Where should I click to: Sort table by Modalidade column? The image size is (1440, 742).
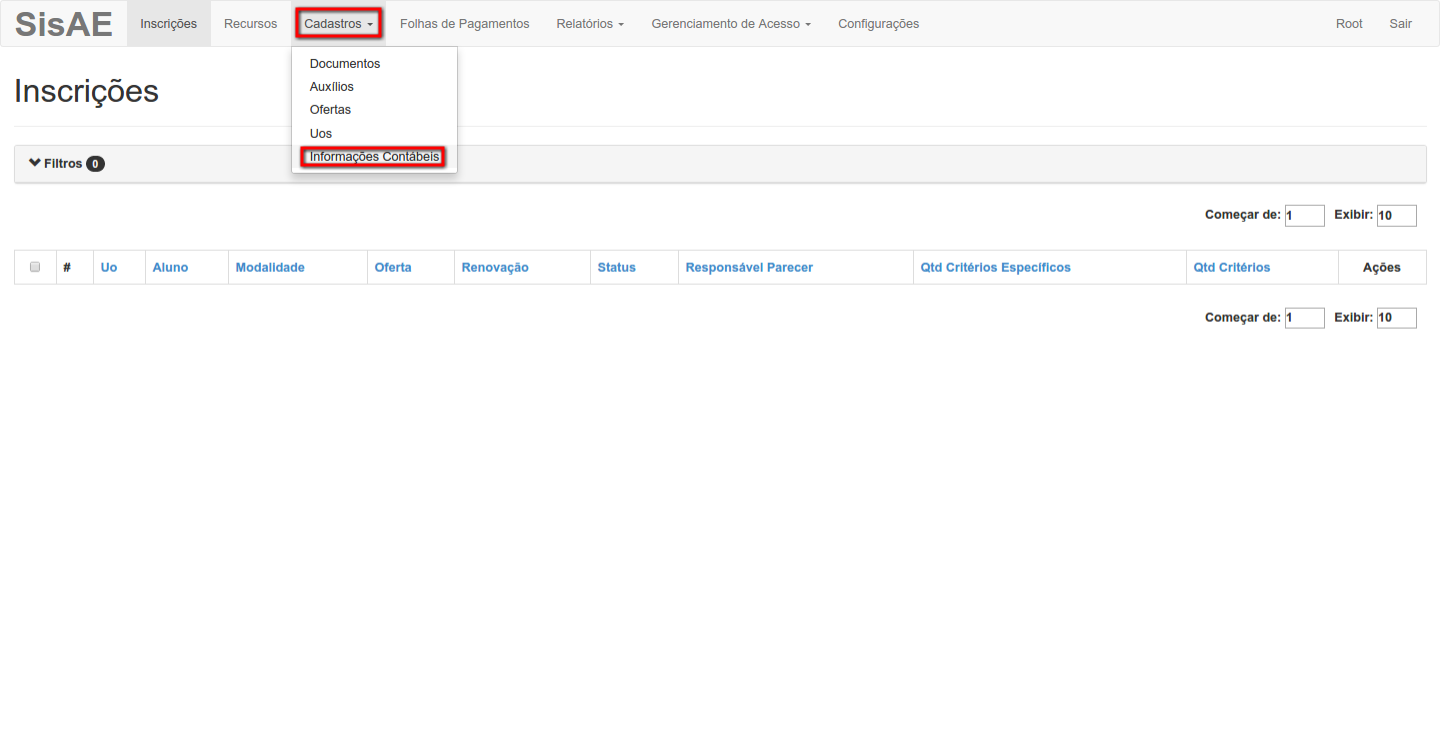(270, 267)
